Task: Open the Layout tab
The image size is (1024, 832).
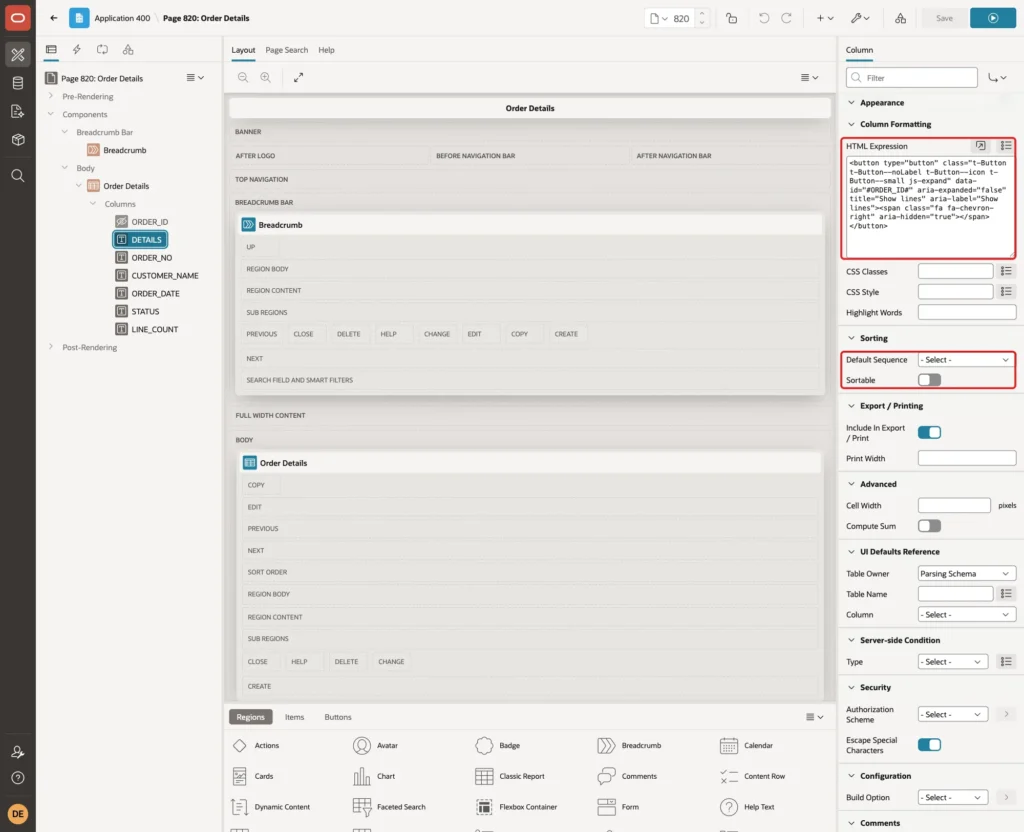Action: click(x=243, y=50)
